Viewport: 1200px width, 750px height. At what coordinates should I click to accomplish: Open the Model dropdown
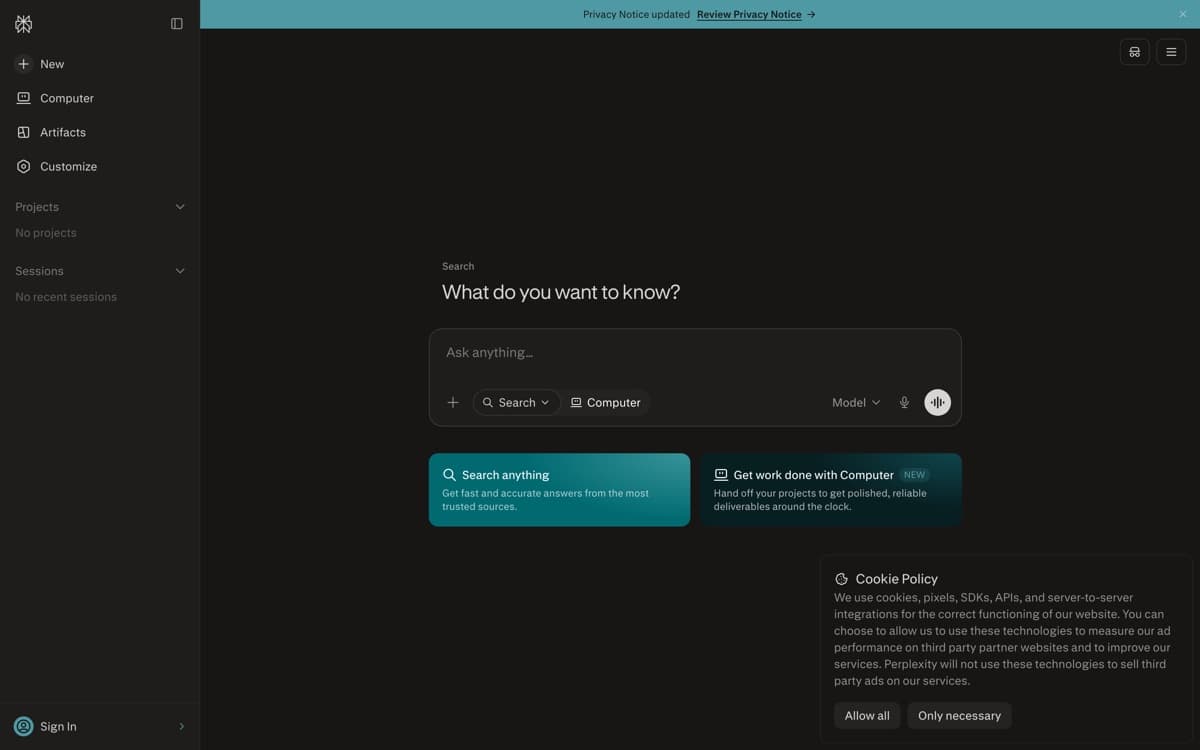pos(856,402)
